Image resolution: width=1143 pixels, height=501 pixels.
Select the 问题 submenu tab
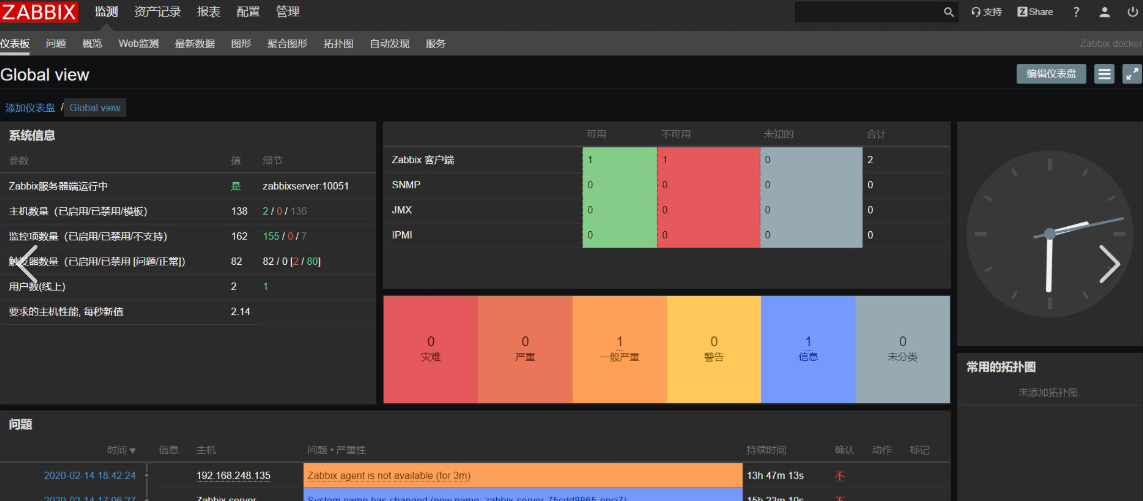tap(55, 44)
